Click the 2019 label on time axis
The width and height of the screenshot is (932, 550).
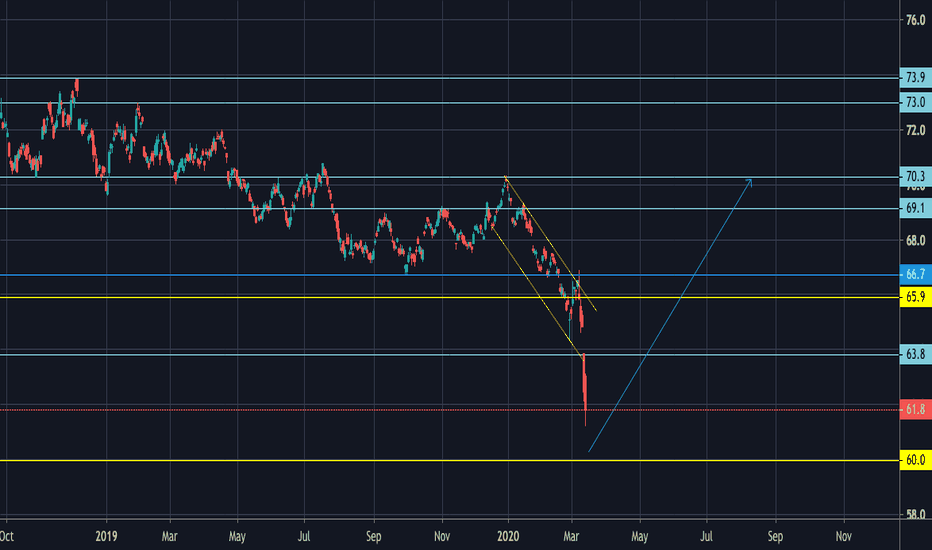click(106, 536)
